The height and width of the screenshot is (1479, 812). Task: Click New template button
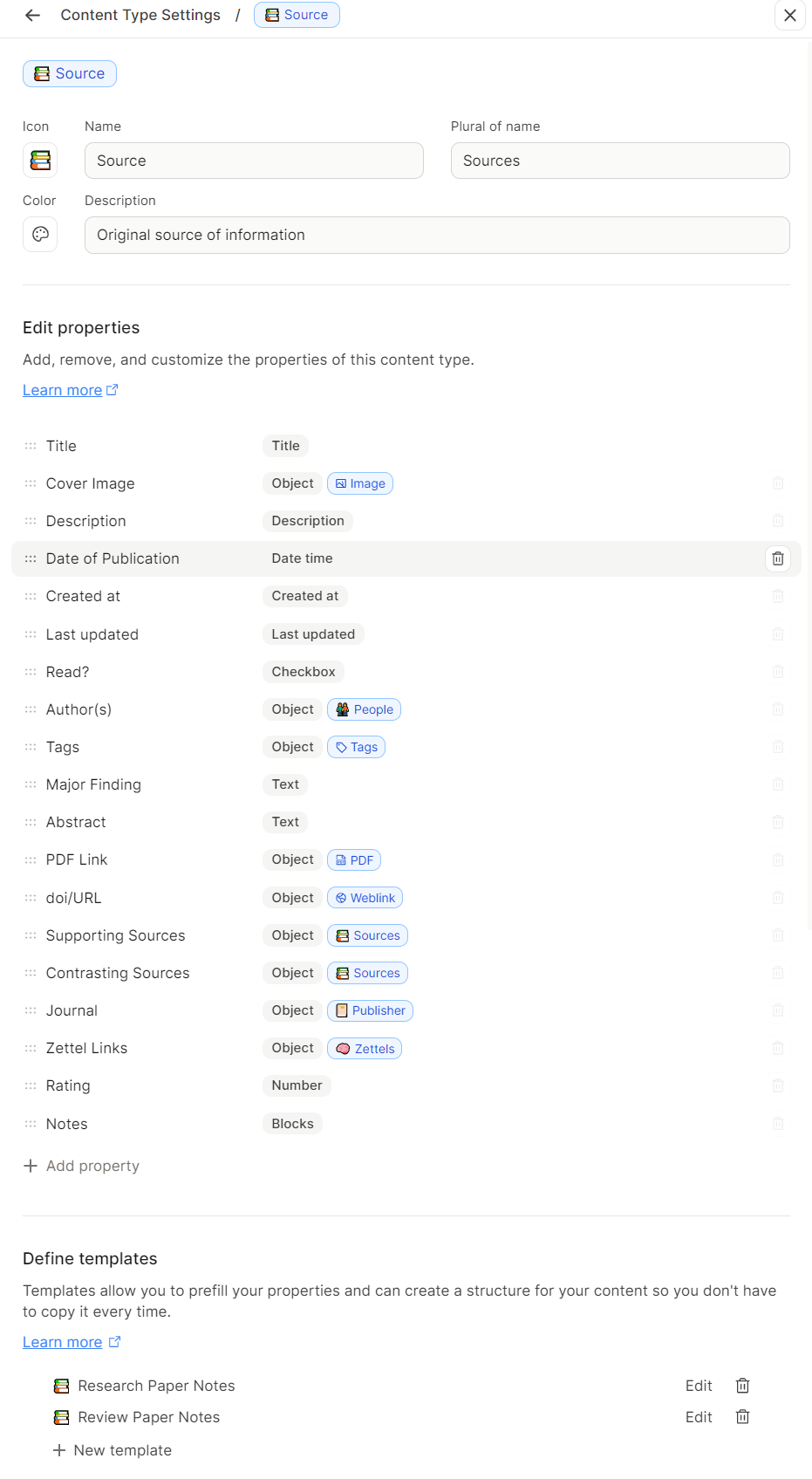[x=113, y=1450]
